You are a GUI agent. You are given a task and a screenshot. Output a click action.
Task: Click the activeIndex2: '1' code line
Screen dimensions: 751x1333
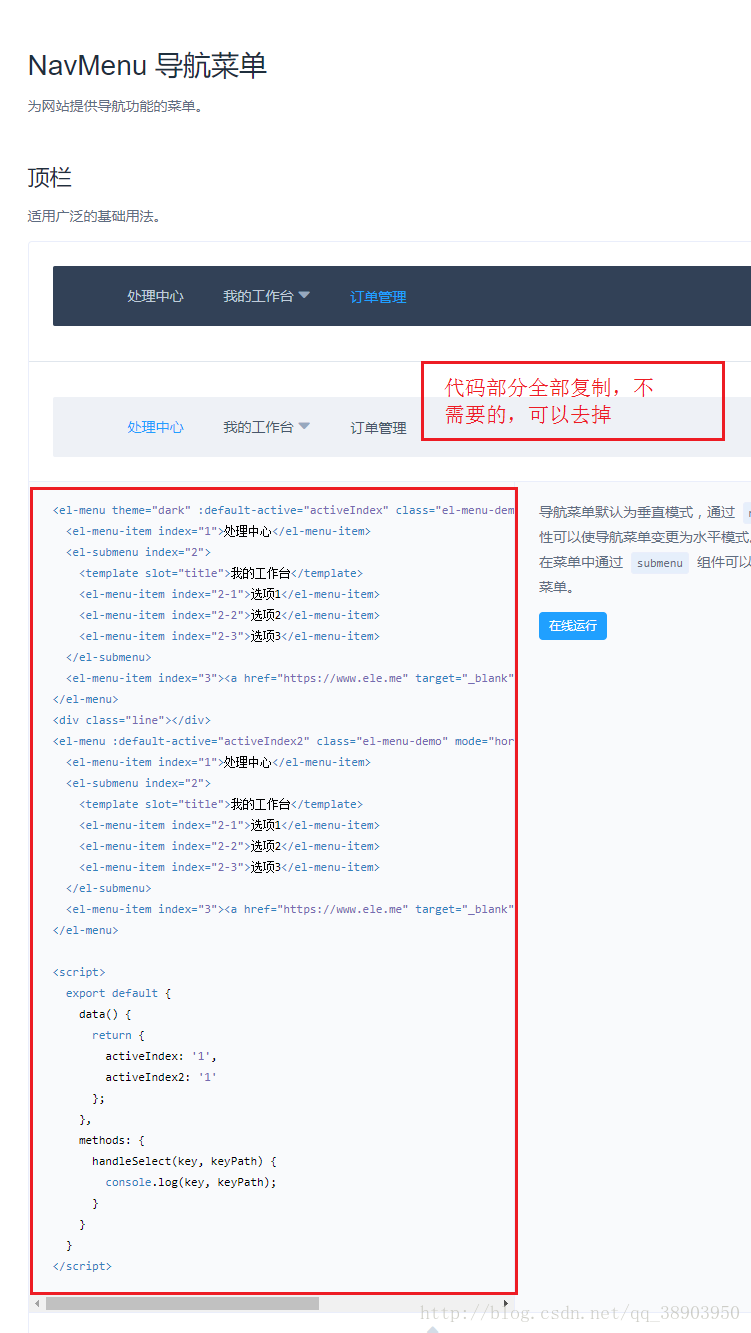(x=161, y=1077)
